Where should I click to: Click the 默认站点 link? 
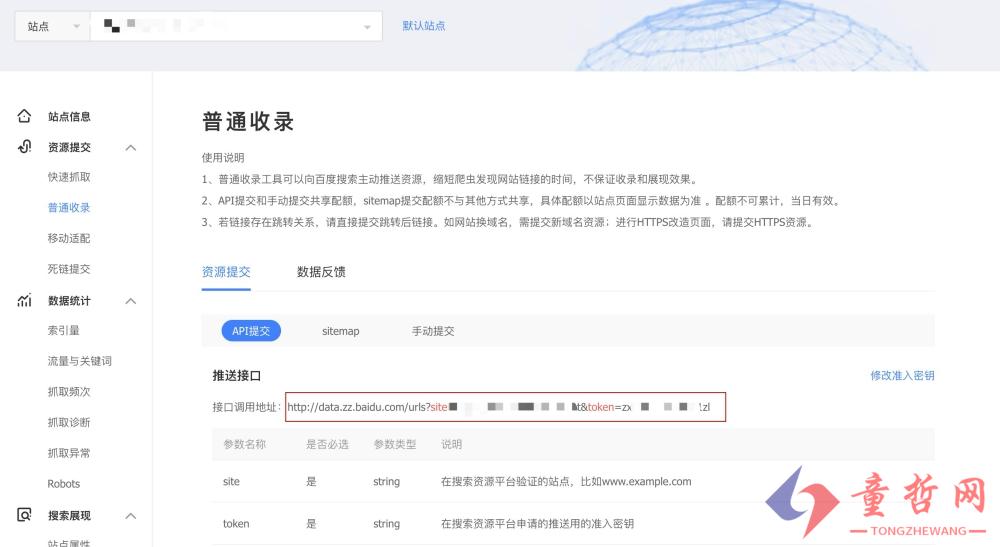click(423, 26)
